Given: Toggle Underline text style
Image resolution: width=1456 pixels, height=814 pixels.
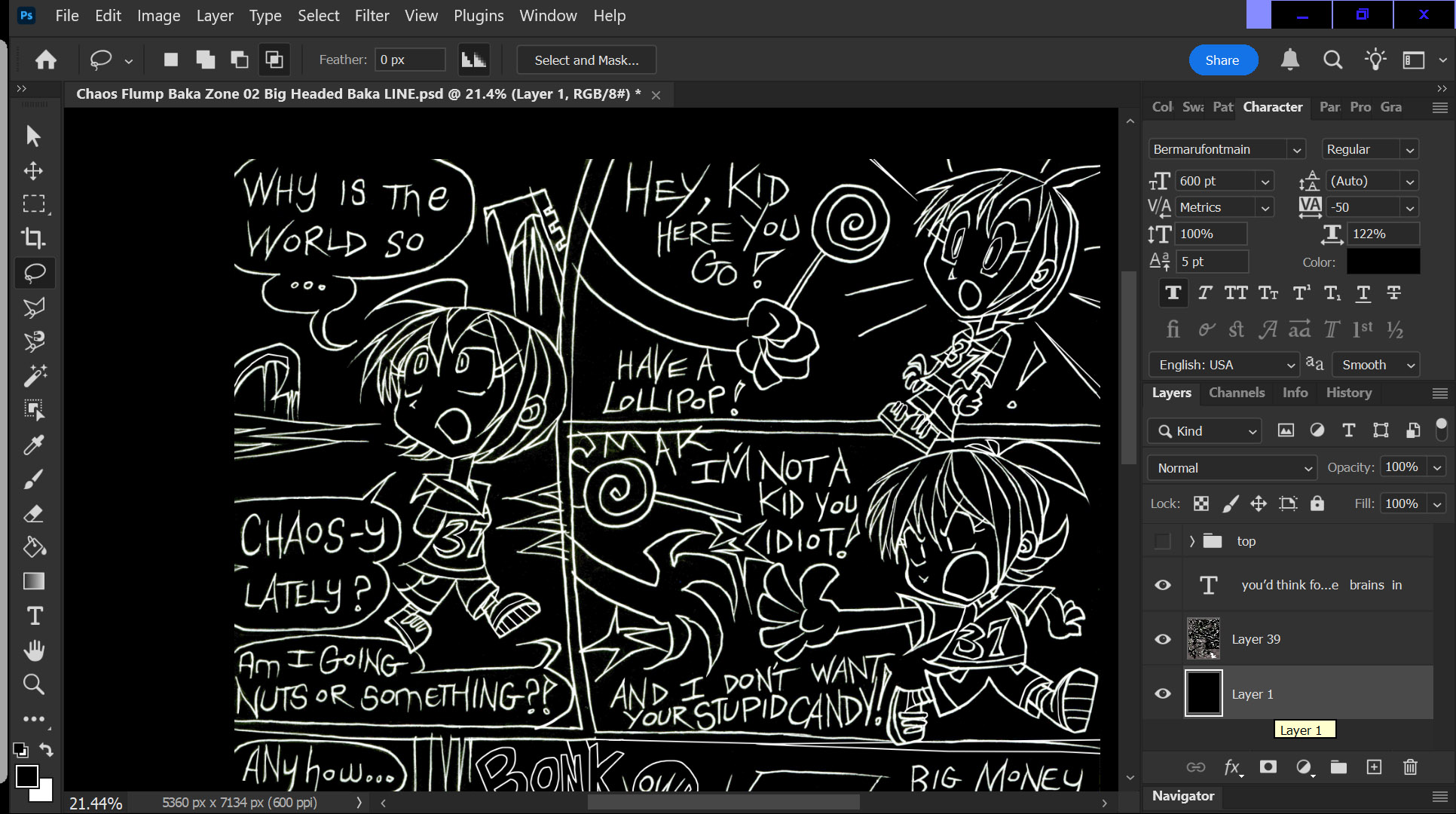Looking at the screenshot, I should 1363,293.
